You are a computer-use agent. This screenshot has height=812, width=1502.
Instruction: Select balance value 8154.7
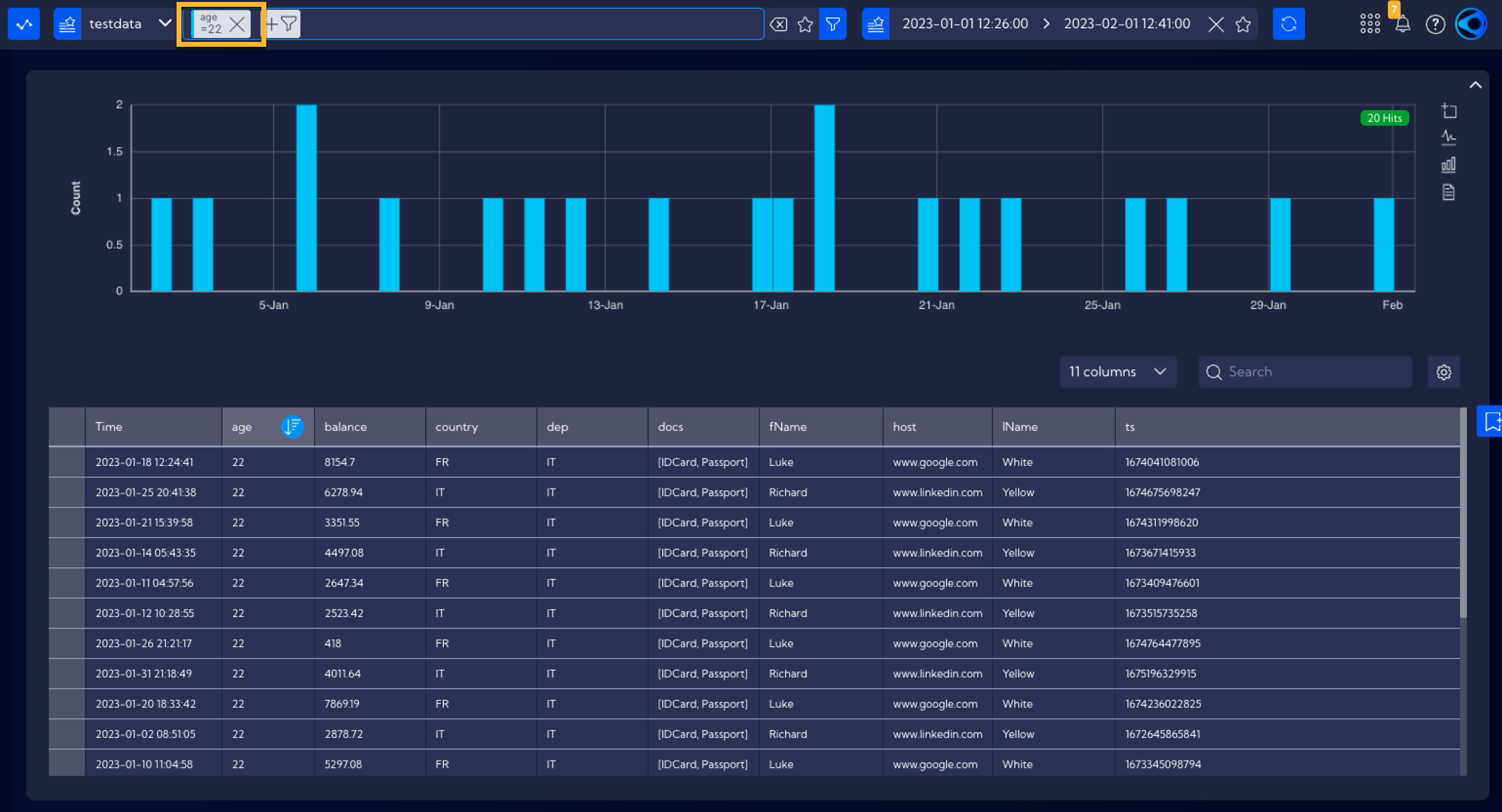point(339,462)
